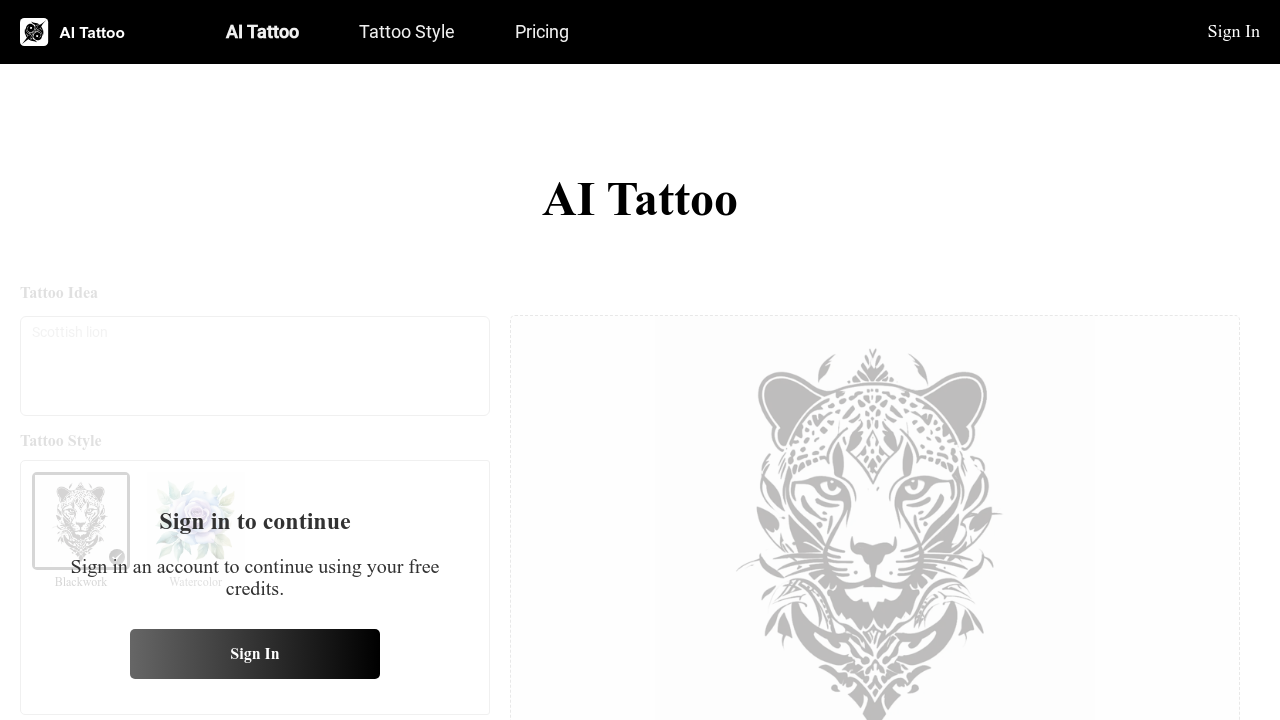The width and height of the screenshot is (1280, 720).
Task: Open the sign in to continue dialog heading
Action: click(255, 521)
